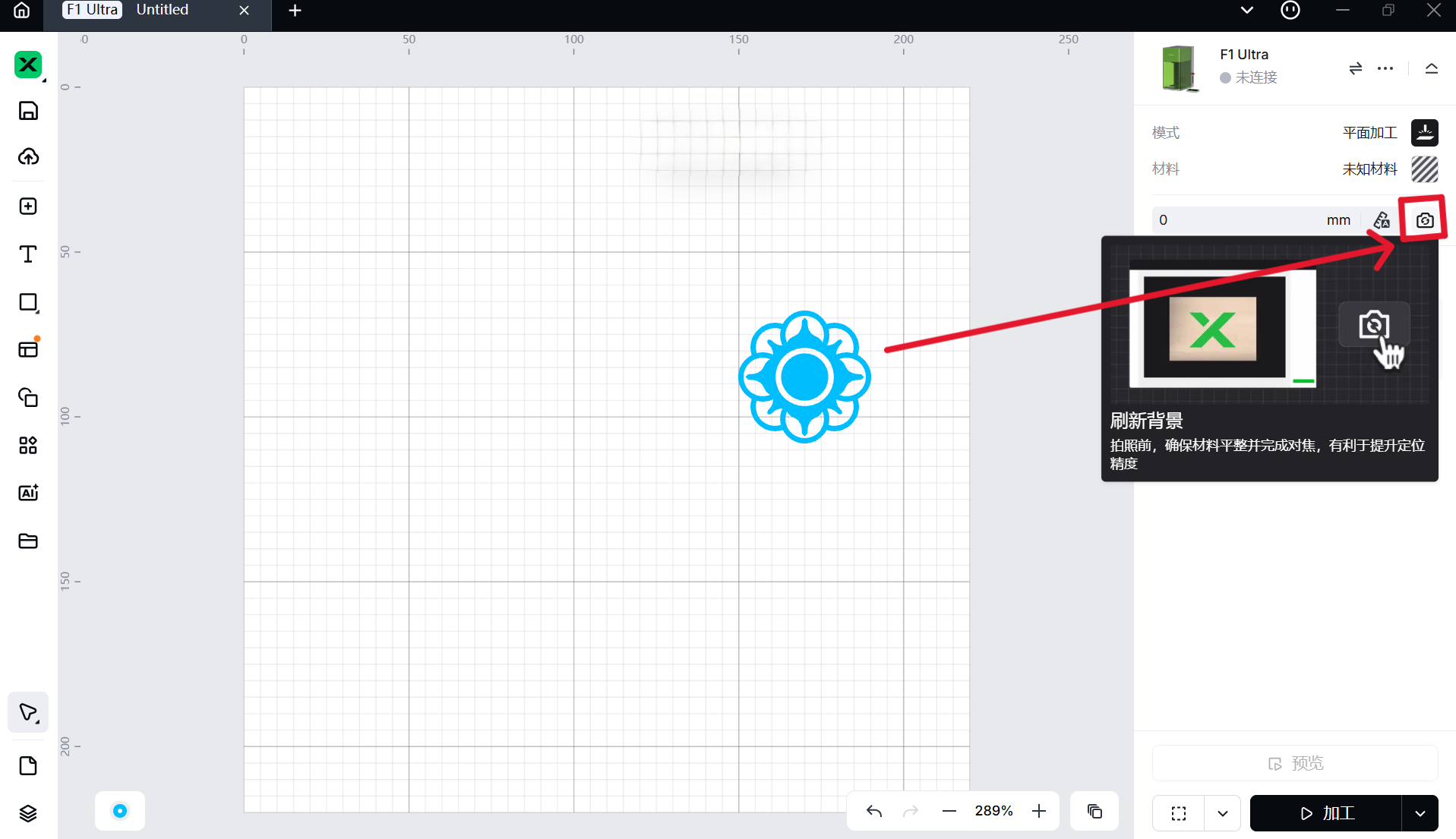Click the 未知材料 material swatch
The image size is (1456, 839).
[x=1424, y=169]
